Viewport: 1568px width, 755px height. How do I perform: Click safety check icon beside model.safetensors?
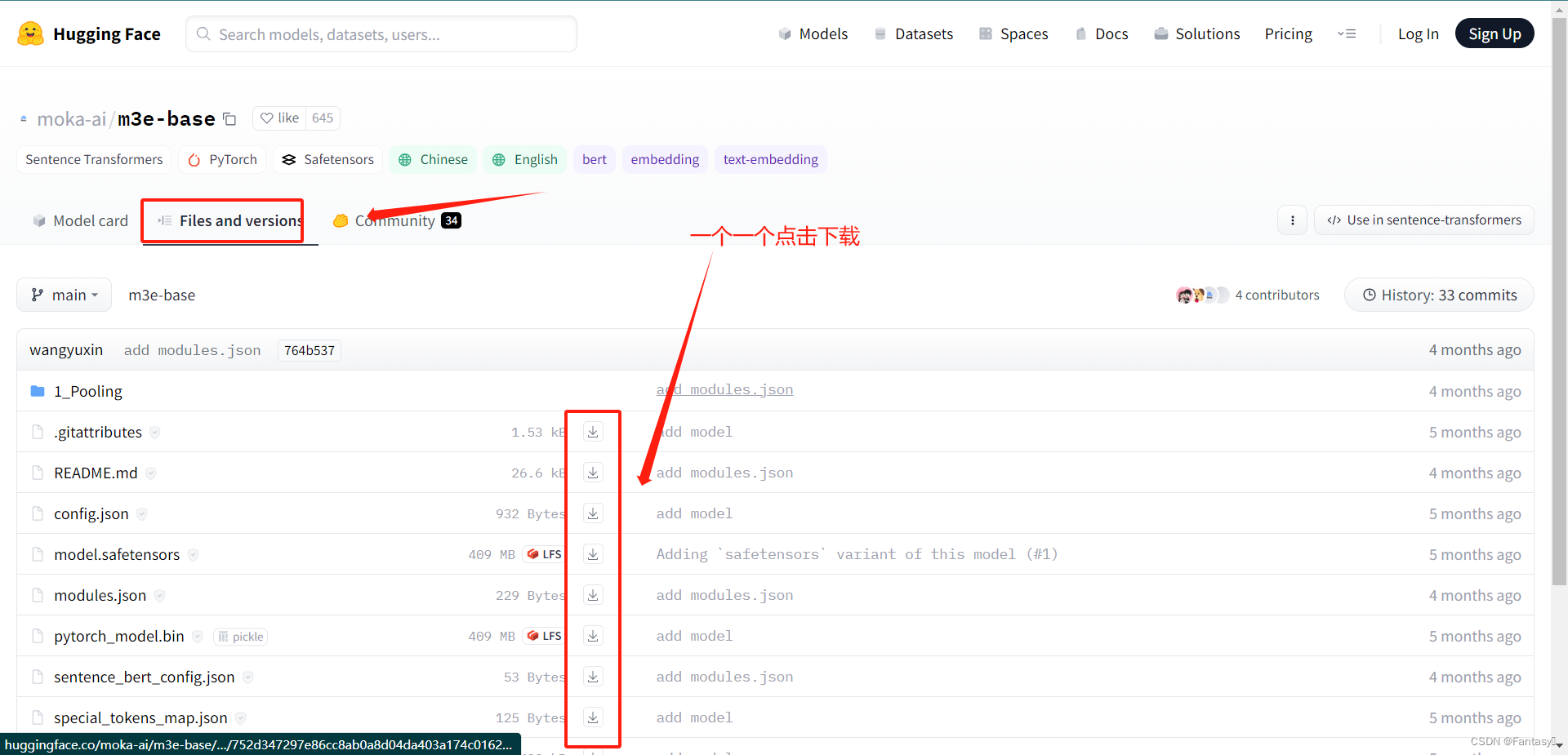pyautogui.click(x=194, y=555)
